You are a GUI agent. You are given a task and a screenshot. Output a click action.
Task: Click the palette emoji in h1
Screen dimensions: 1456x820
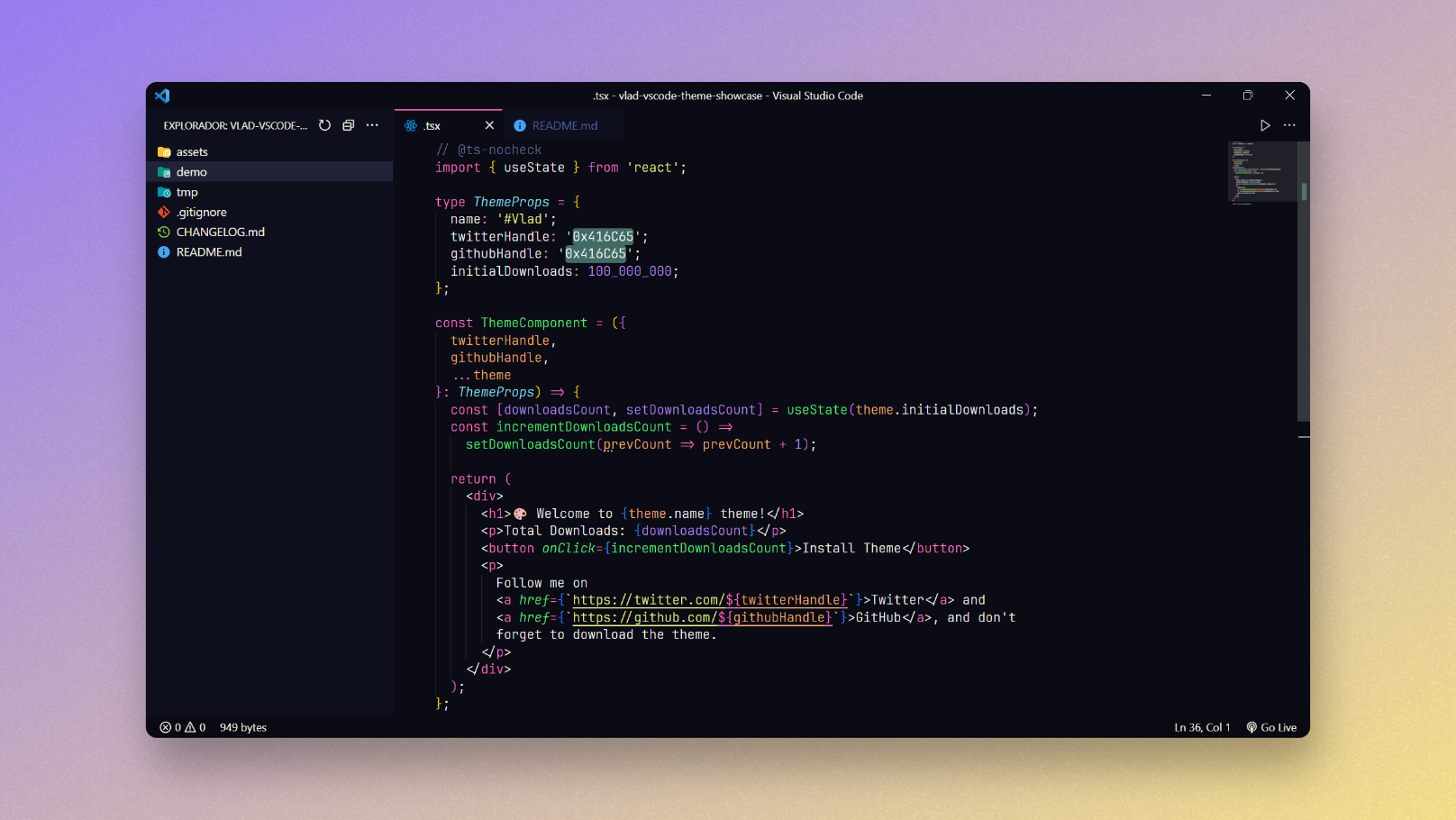[x=520, y=514]
